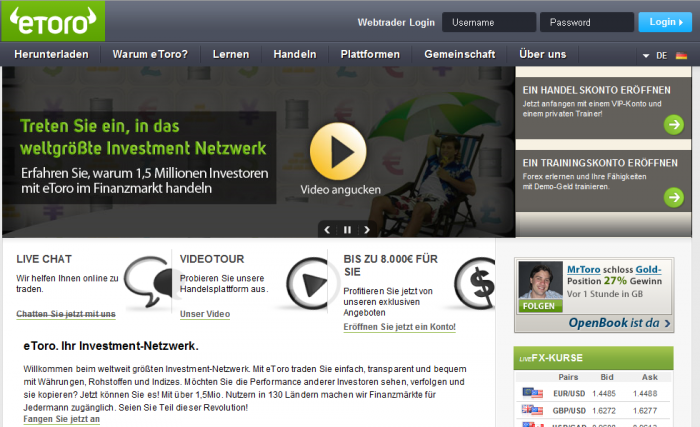Click the Bid column header

coord(607,377)
